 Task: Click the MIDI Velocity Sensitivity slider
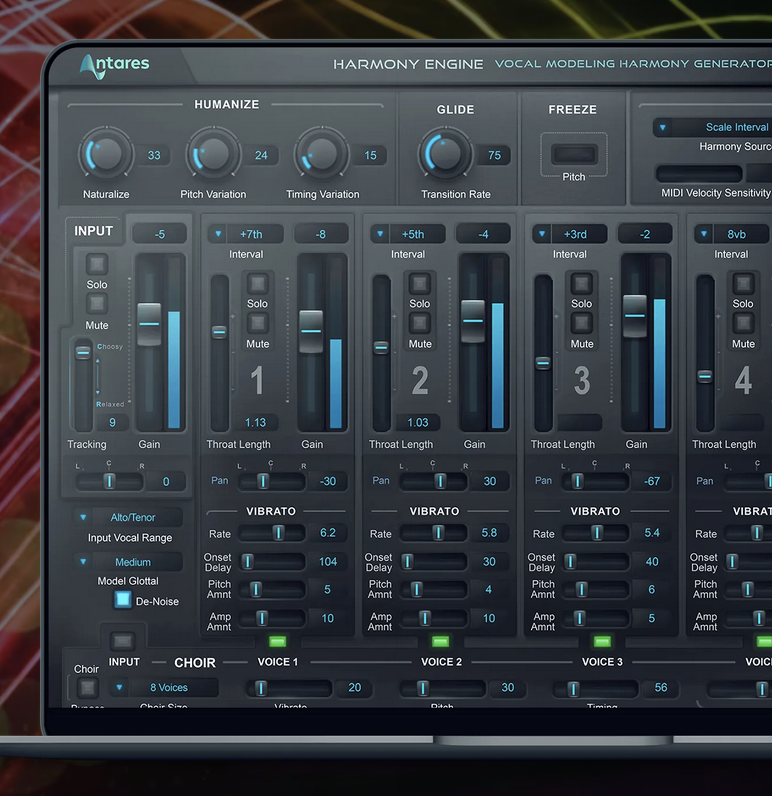tap(699, 174)
